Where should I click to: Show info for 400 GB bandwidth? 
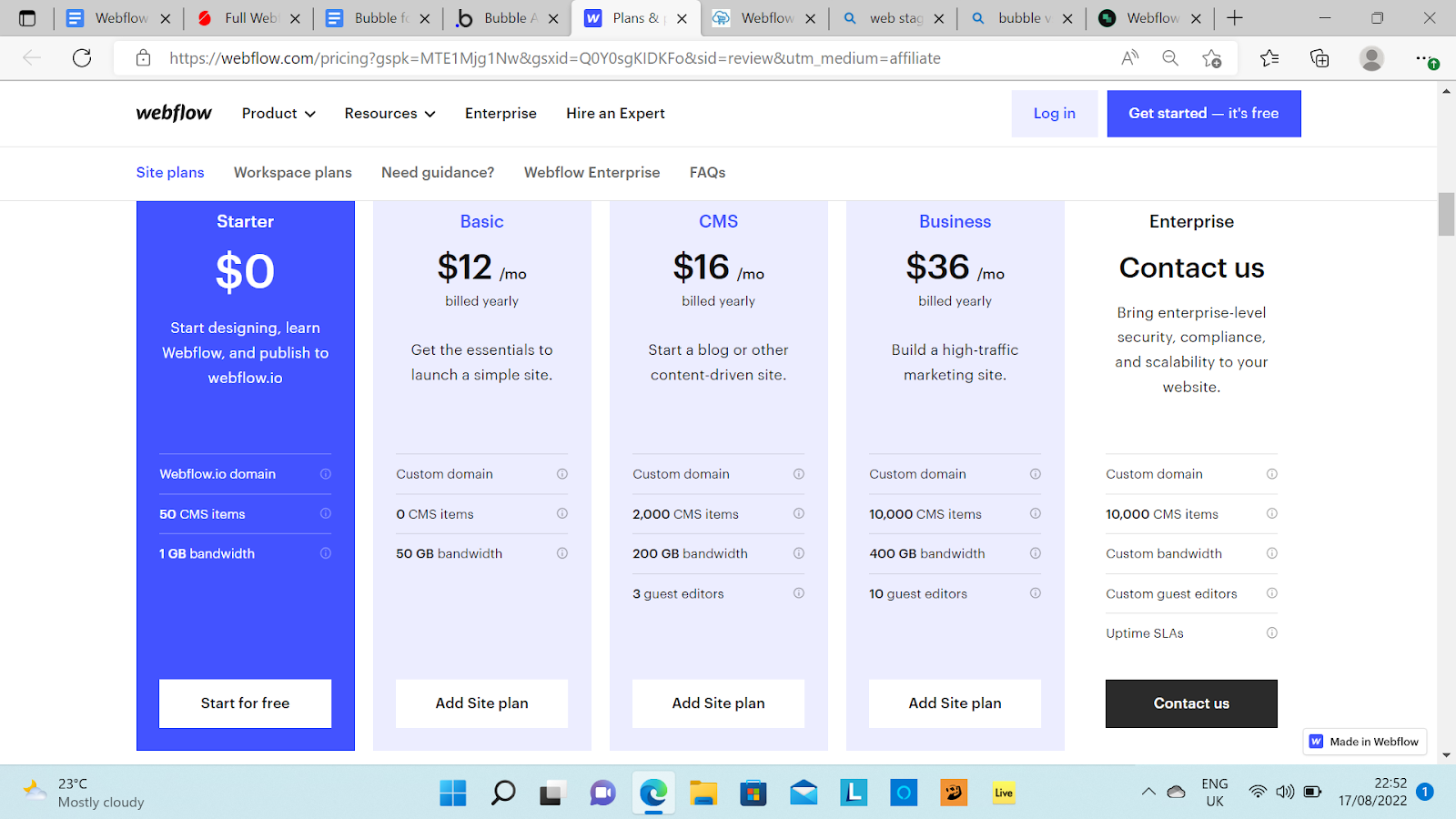pos(1036,553)
